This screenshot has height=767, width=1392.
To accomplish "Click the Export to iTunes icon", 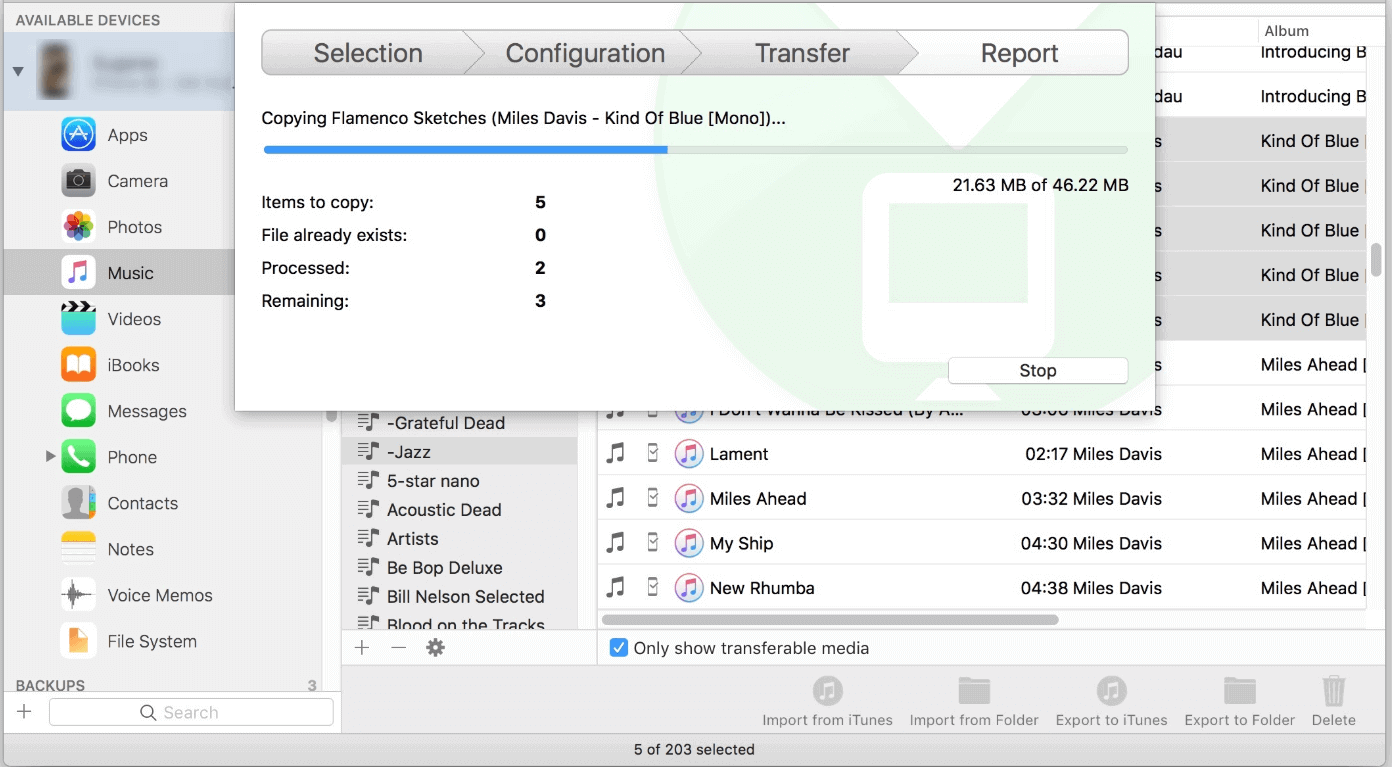I will tap(1111, 691).
